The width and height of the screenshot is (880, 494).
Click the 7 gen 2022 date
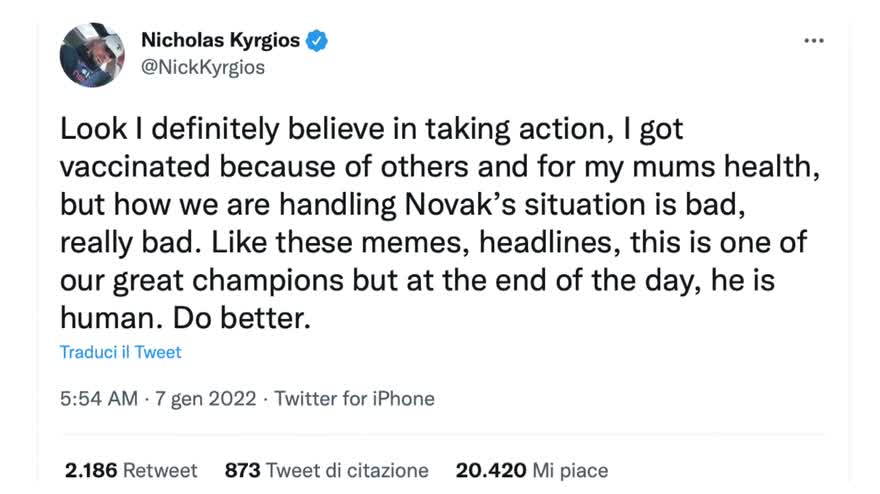coord(205,399)
